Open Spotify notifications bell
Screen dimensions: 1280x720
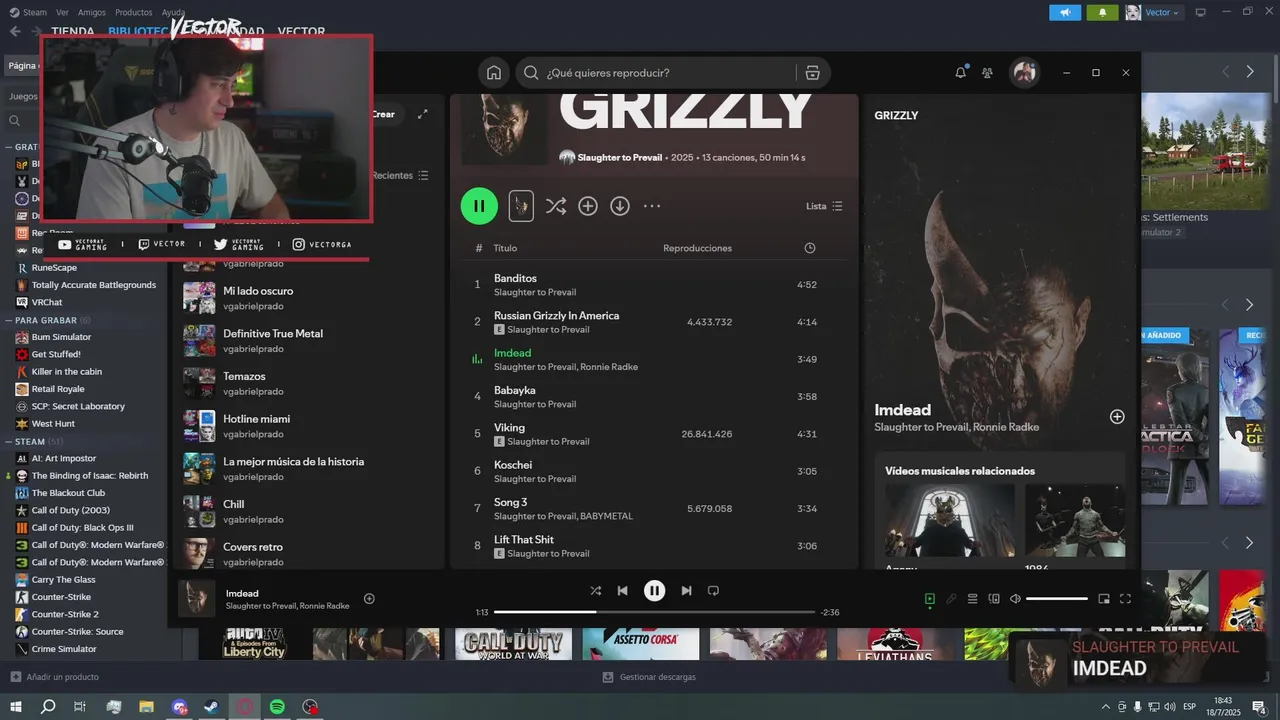pyautogui.click(x=961, y=72)
